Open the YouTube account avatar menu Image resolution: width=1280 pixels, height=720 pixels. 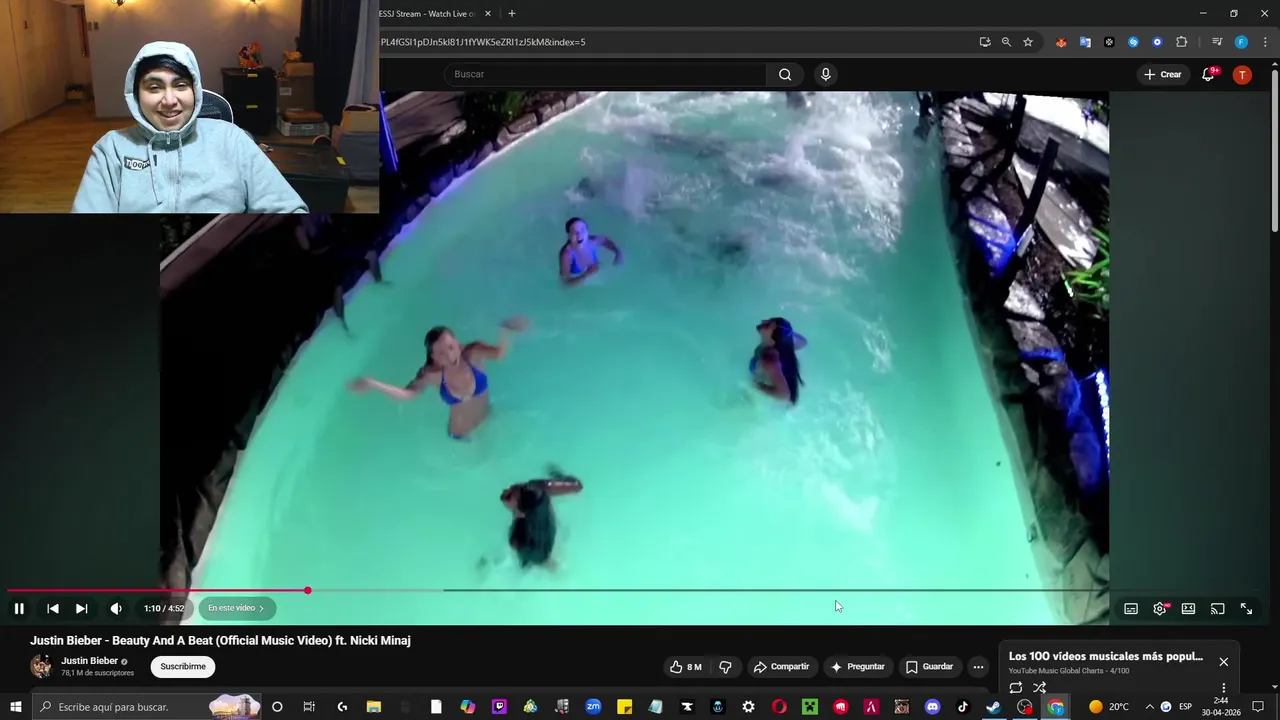(x=1242, y=74)
